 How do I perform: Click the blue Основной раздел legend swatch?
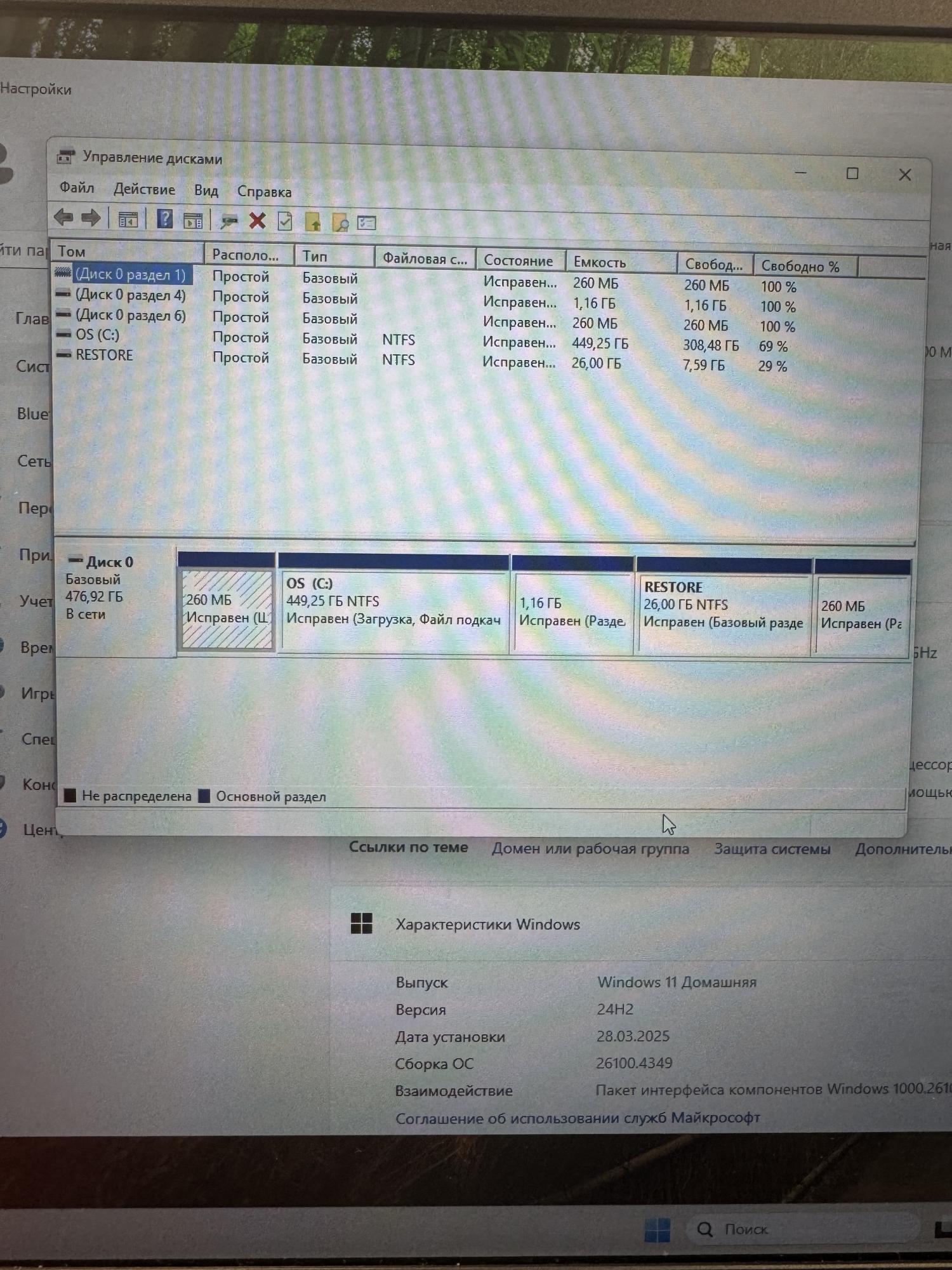pyautogui.click(x=204, y=796)
